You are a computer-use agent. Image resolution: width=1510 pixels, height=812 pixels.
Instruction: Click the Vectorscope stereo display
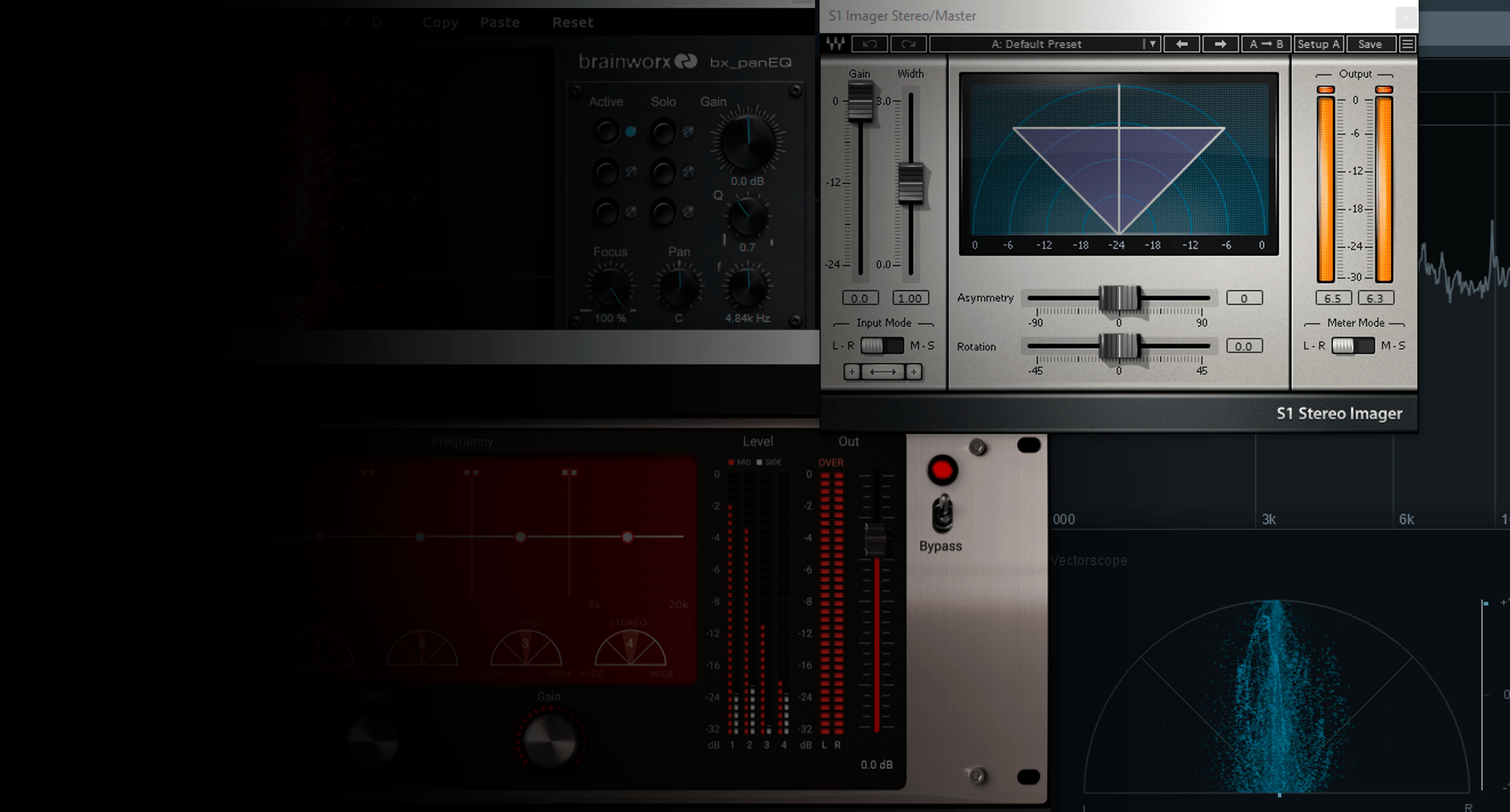(x=1276, y=697)
